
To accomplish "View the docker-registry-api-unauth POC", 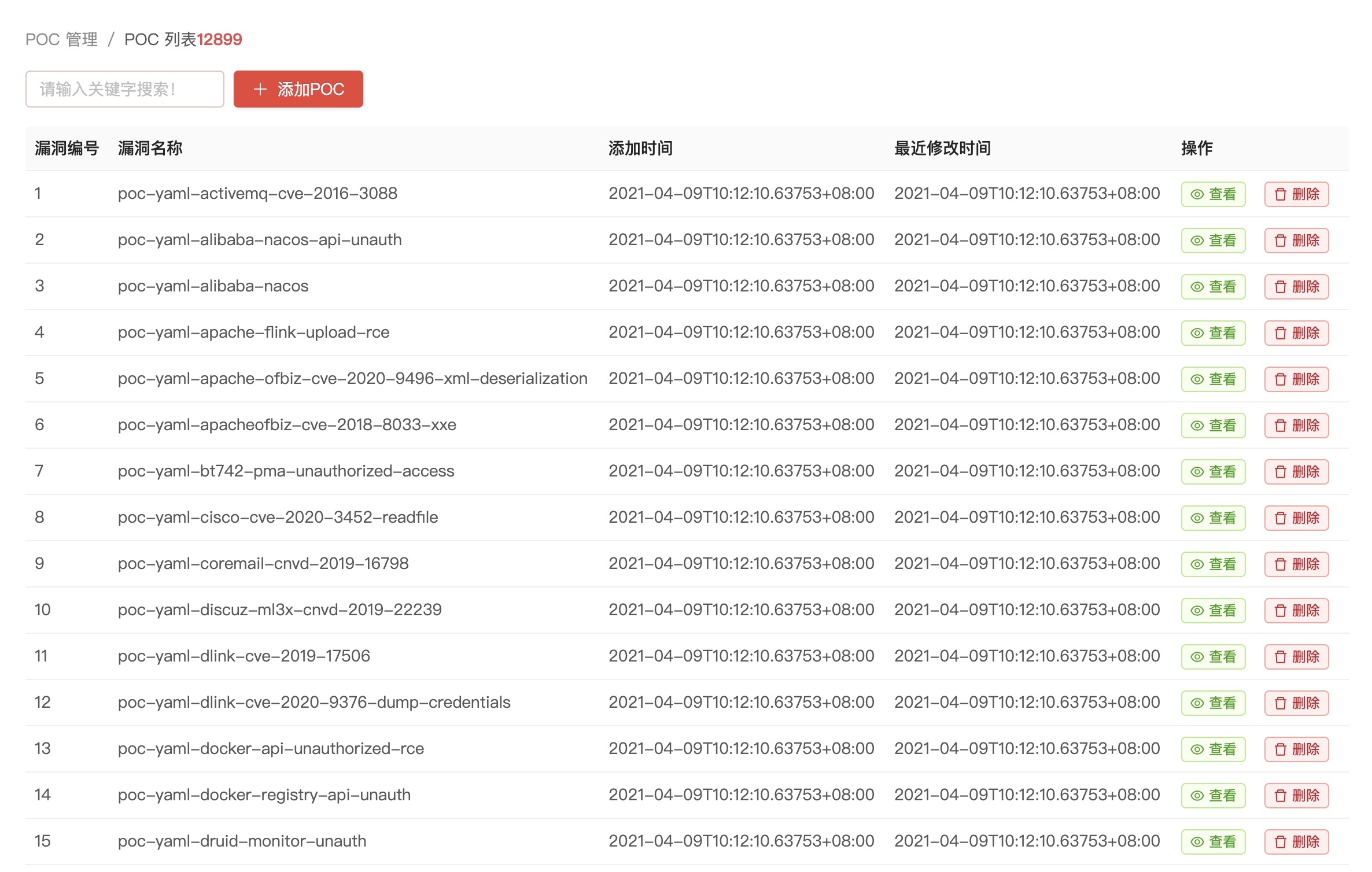I will [x=1212, y=796].
